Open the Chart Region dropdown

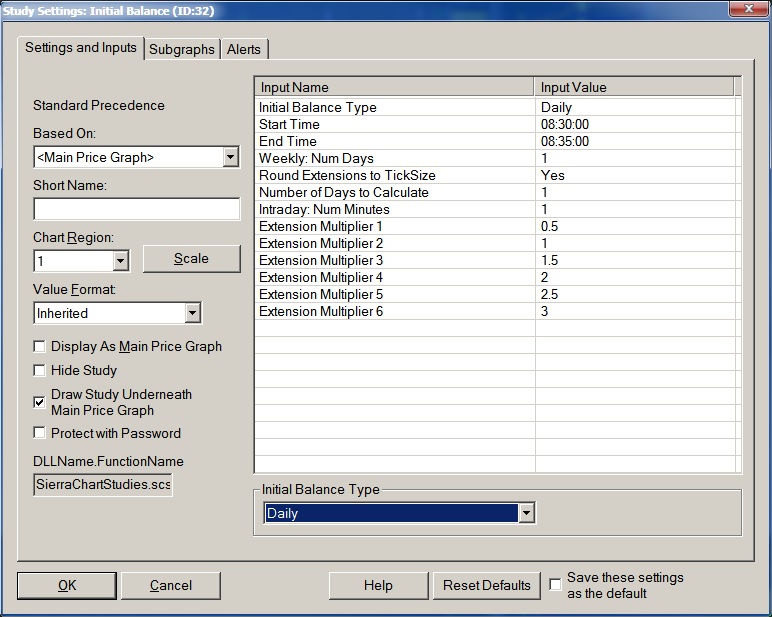coord(121,261)
